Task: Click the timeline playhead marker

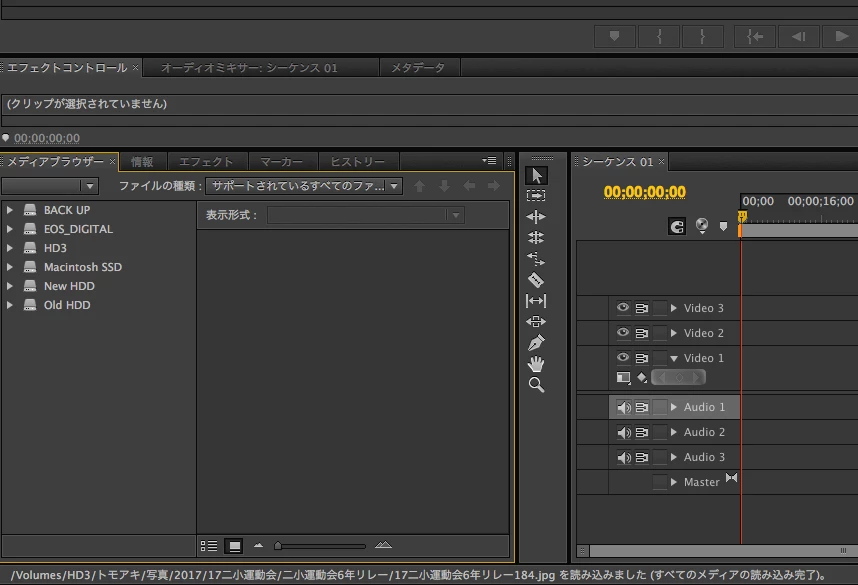Action: pos(742,217)
